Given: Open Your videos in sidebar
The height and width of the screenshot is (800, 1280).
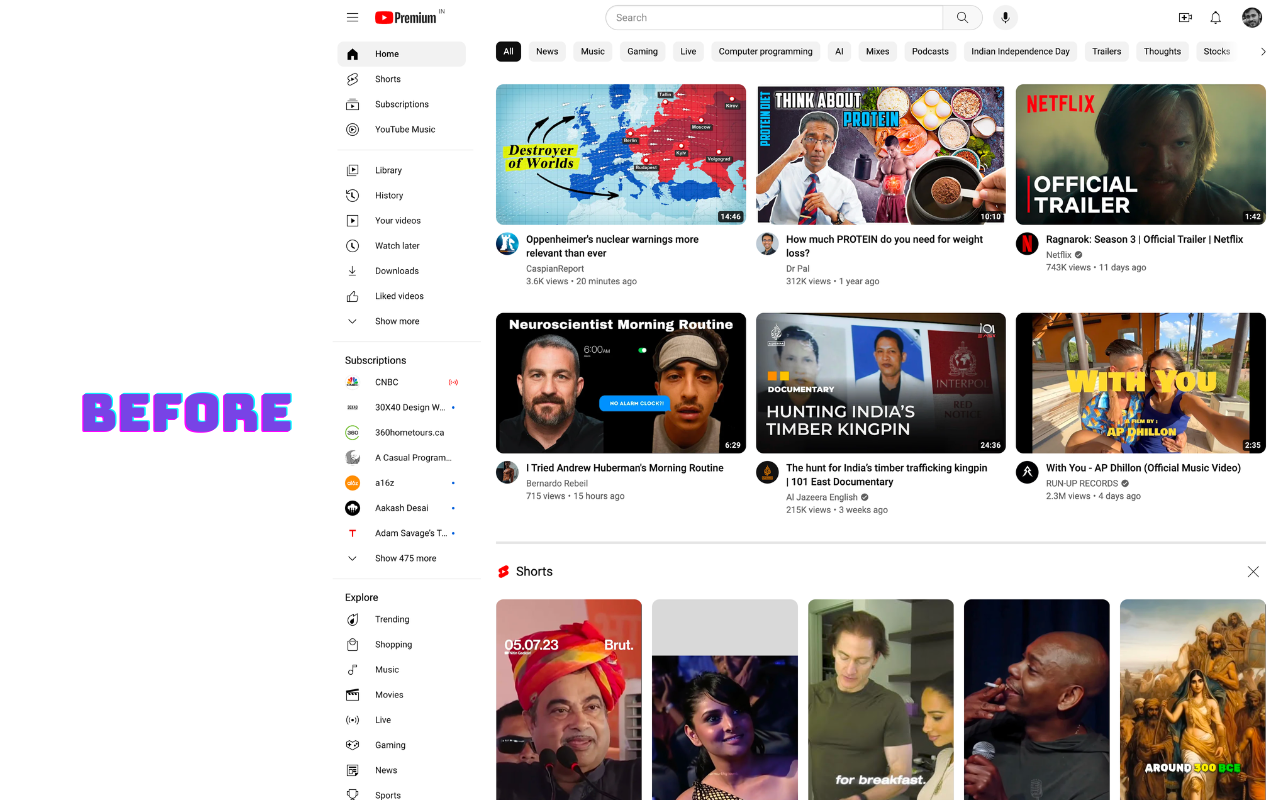Looking at the screenshot, I should pos(401,220).
